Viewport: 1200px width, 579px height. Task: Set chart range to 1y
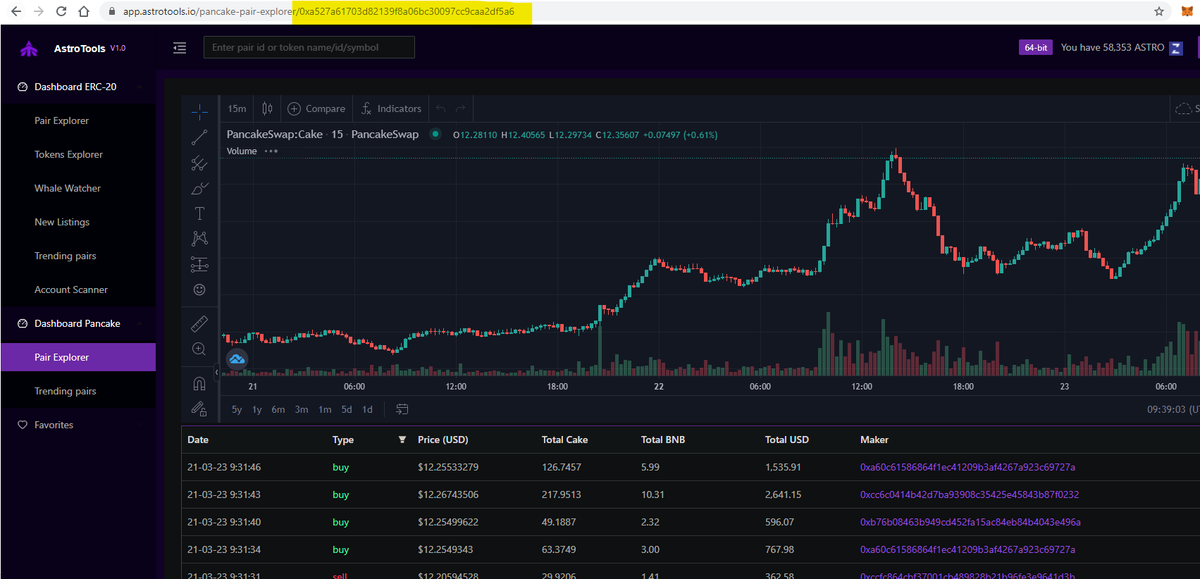pos(257,409)
